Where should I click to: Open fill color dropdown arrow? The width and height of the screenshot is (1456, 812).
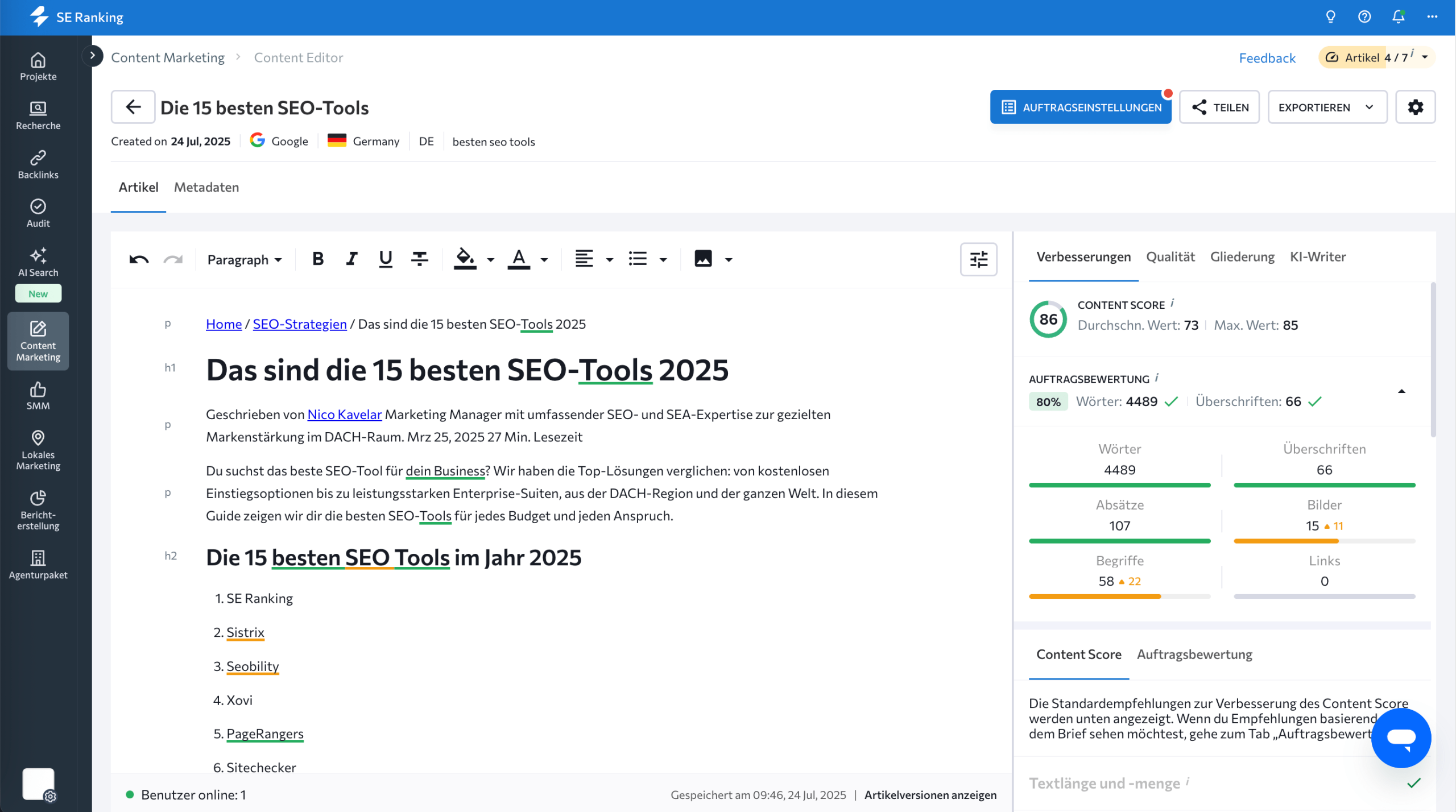[x=490, y=260]
